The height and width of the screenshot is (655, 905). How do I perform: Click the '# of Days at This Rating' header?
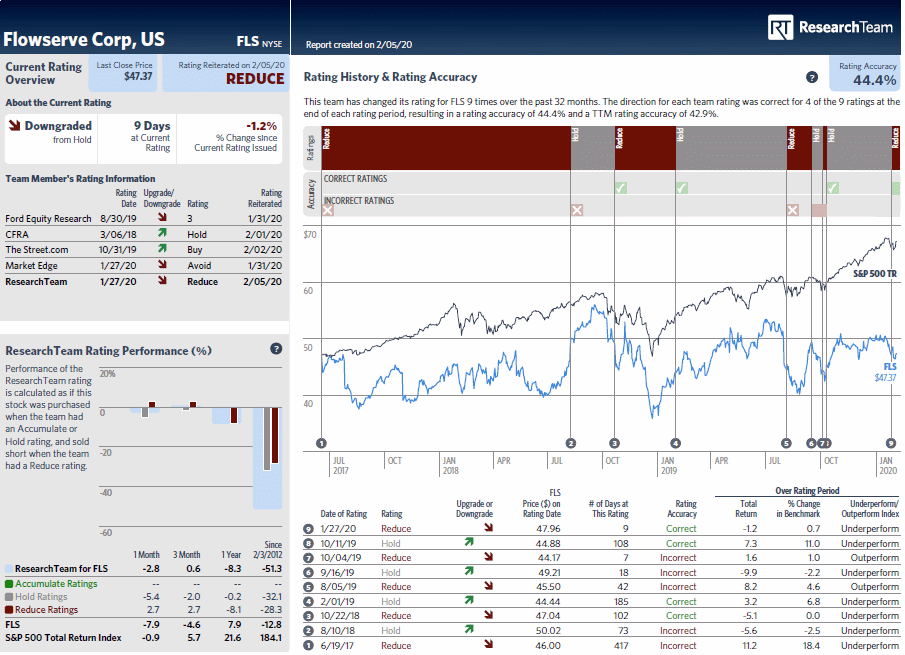pyautogui.click(x=608, y=508)
